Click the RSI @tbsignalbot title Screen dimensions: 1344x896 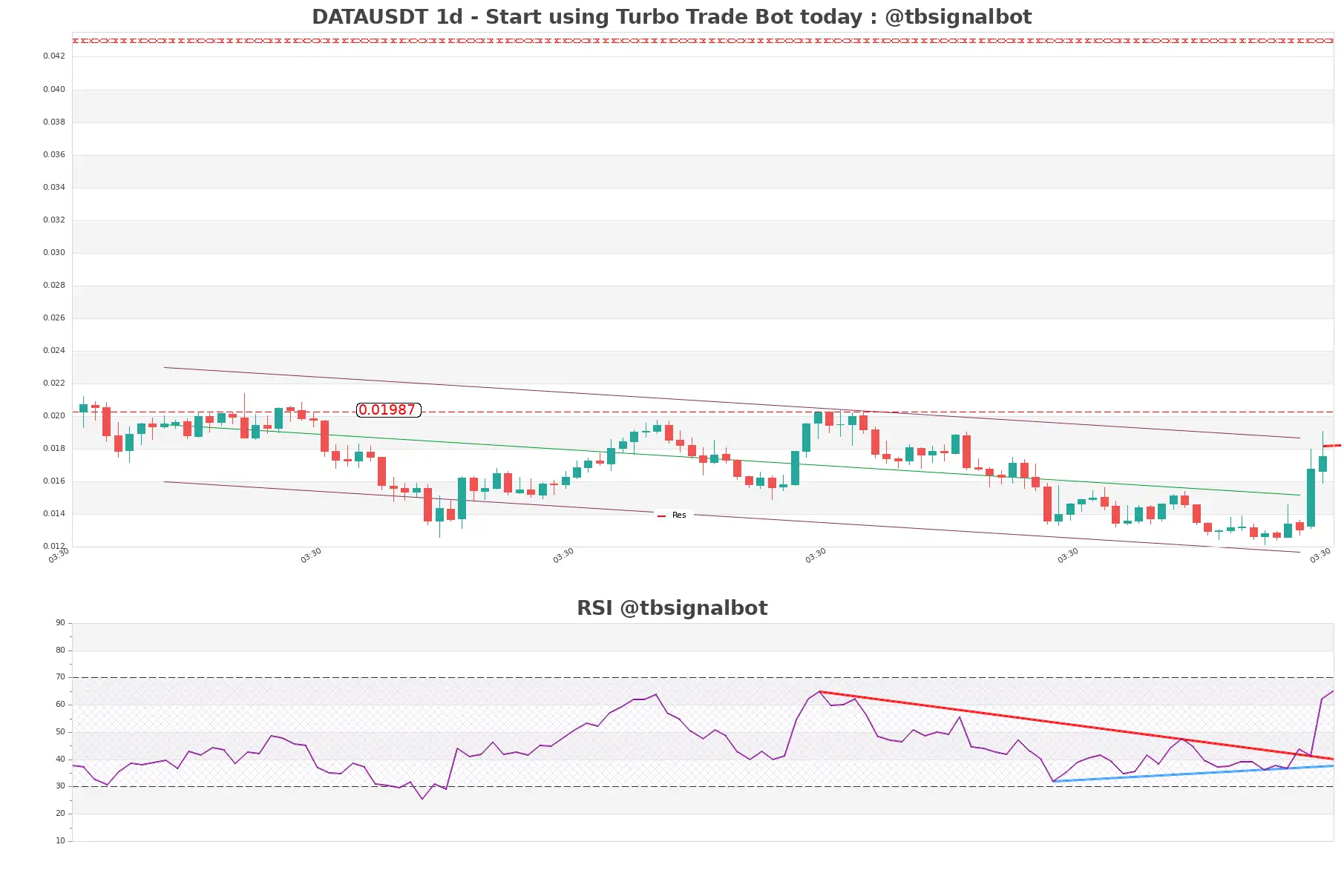672,608
